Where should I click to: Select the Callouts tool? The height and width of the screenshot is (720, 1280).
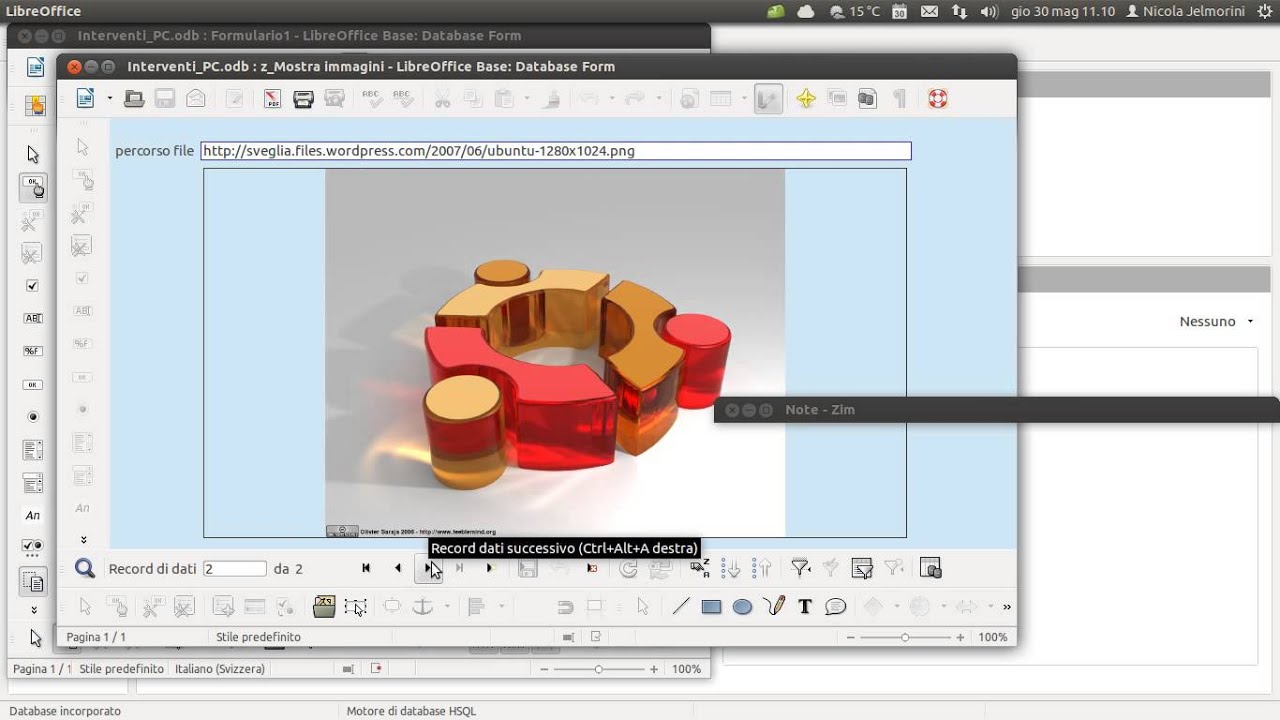pos(836,606)
